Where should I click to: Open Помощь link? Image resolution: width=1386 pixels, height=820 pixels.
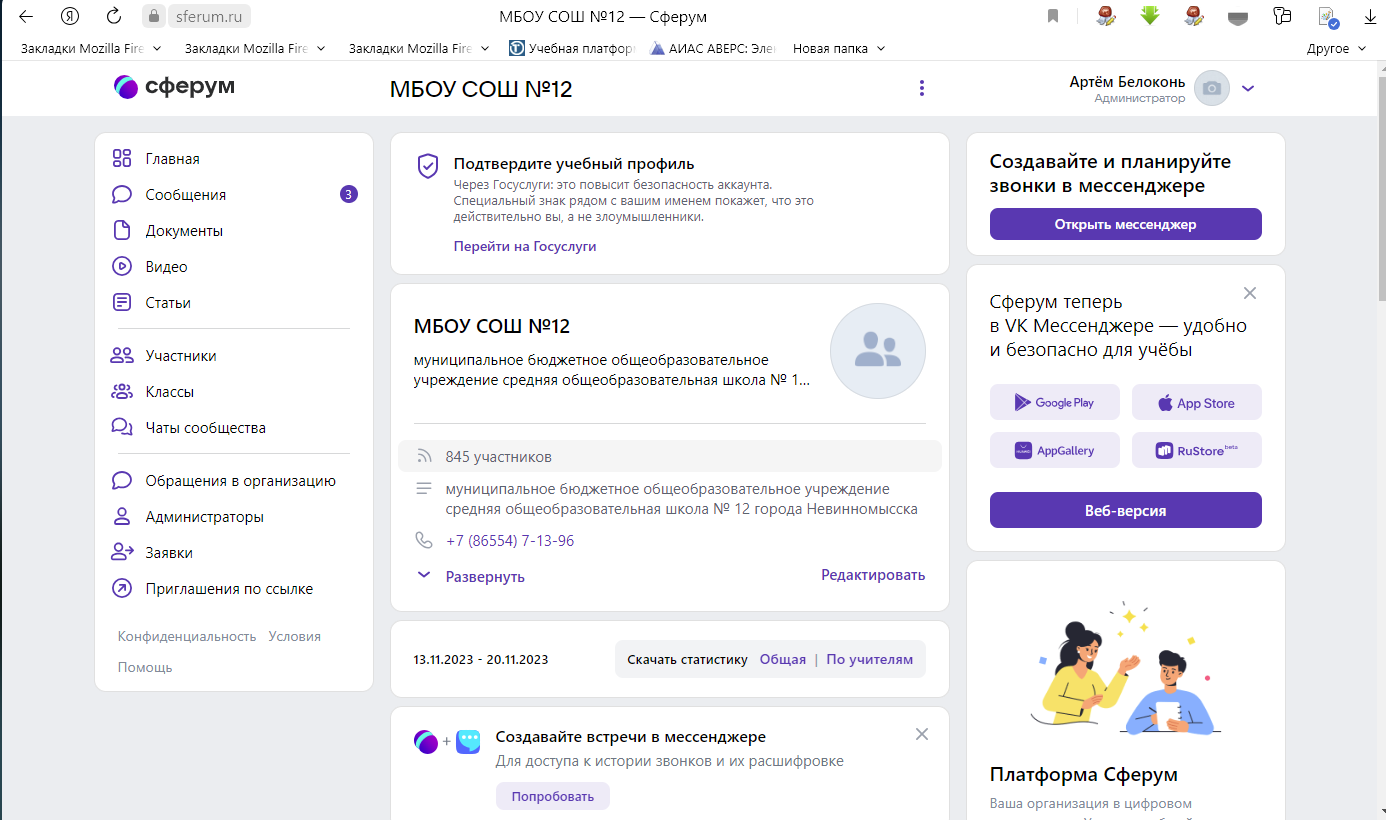pos(145,667)
